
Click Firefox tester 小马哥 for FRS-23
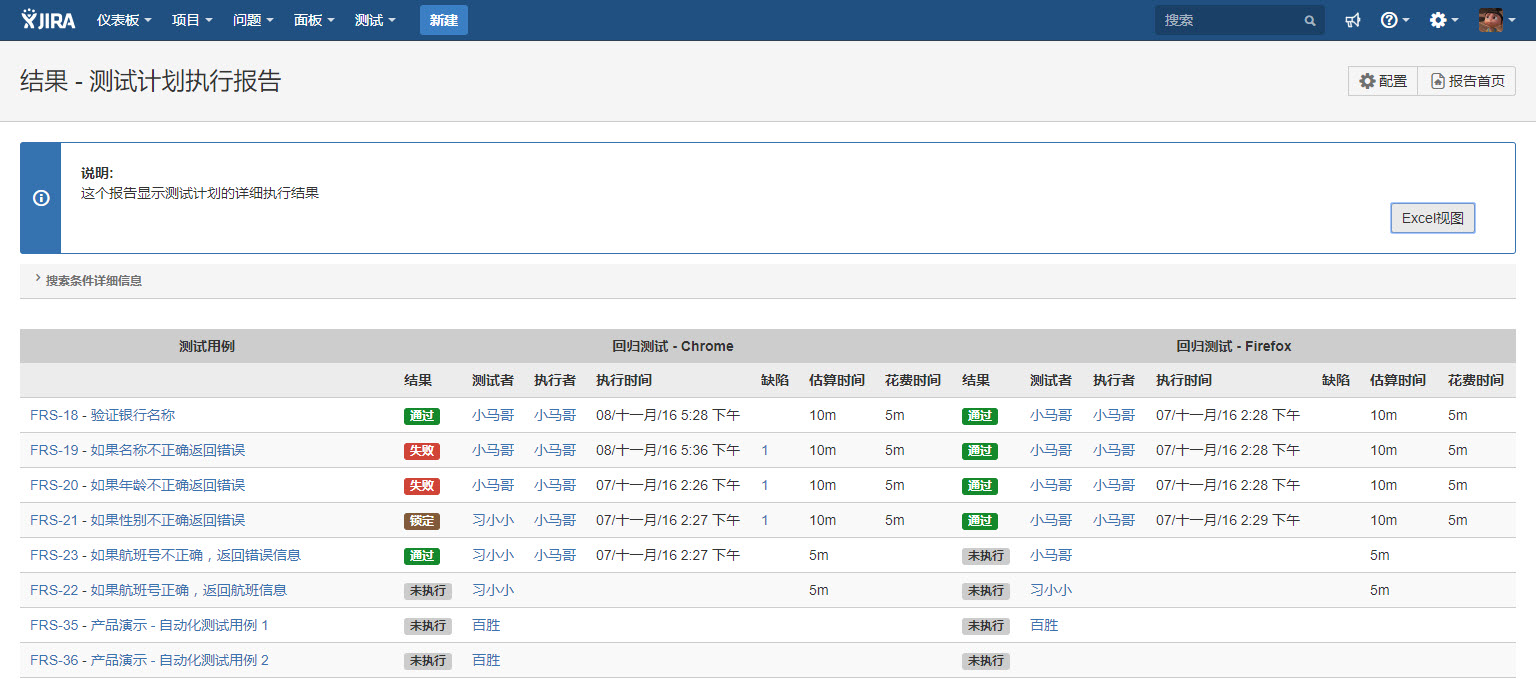tap(1051, 555)
